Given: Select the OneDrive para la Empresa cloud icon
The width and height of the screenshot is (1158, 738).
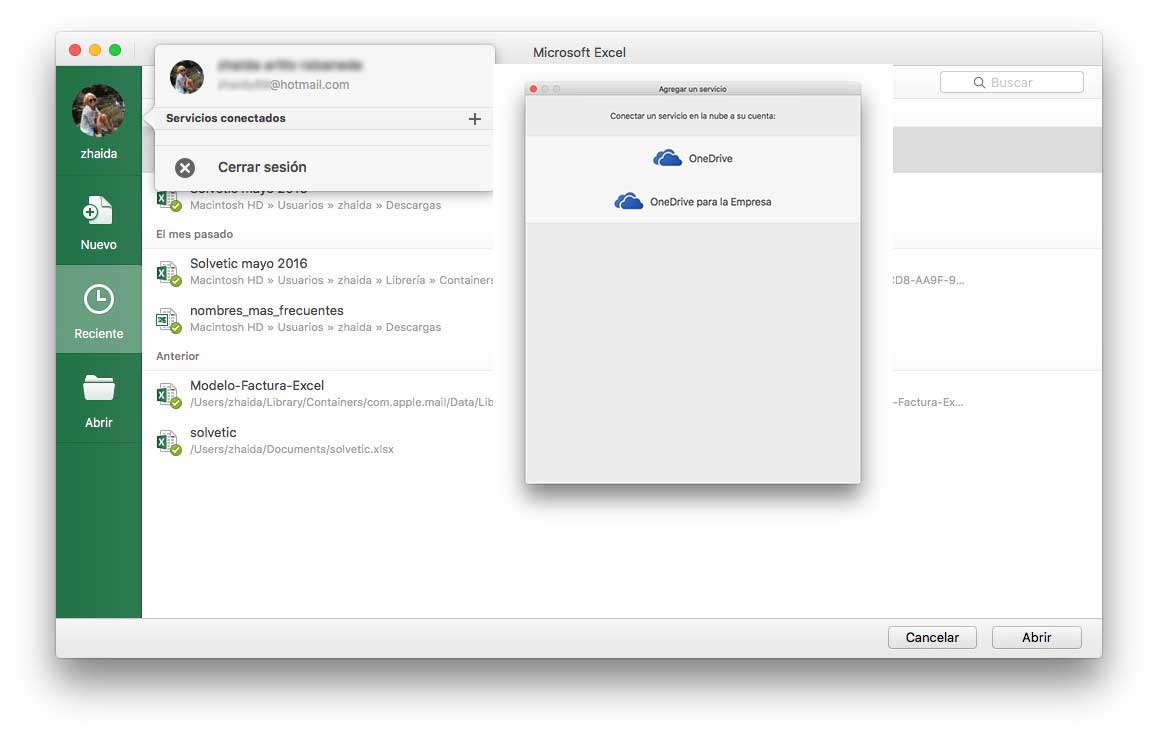Looking at the screenshot, I should (628, 201).
